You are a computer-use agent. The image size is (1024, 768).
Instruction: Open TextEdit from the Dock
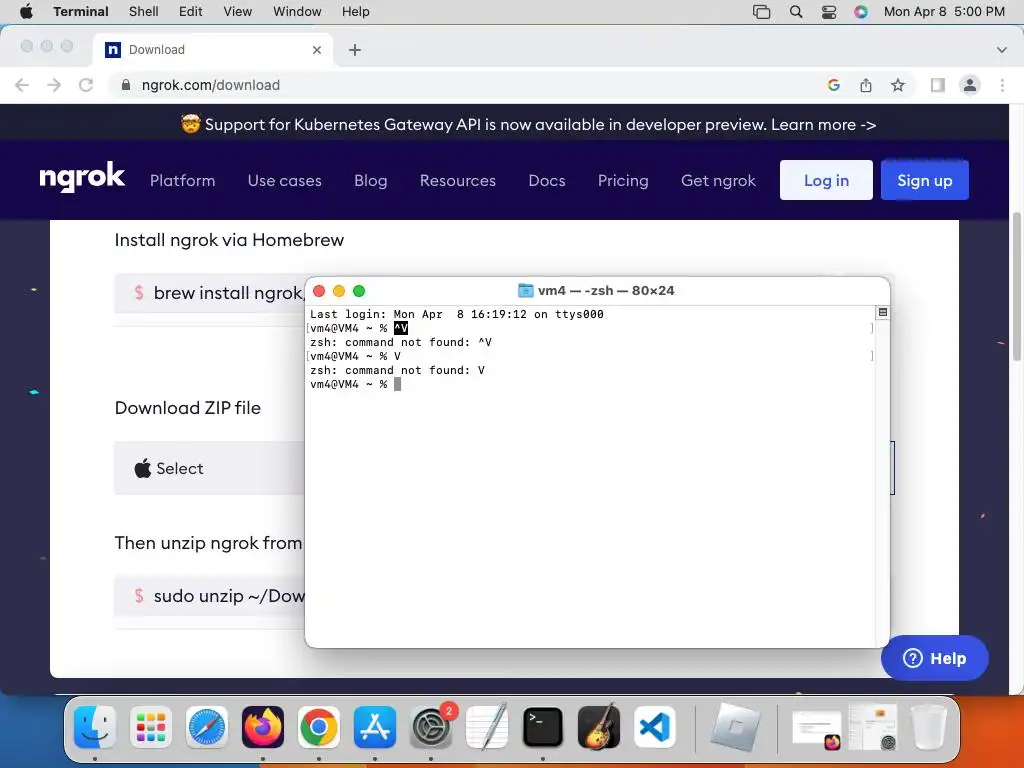click(x=487, y=727)
